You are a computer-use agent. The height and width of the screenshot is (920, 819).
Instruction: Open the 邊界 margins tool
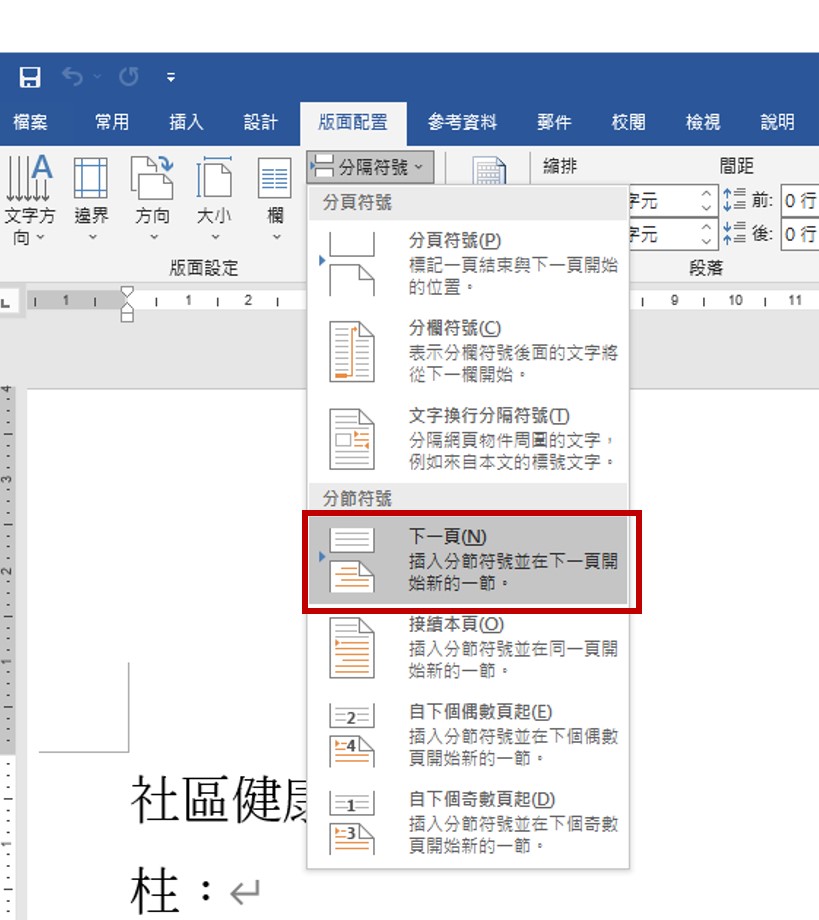pyautogui.click(x=91, y=198)
